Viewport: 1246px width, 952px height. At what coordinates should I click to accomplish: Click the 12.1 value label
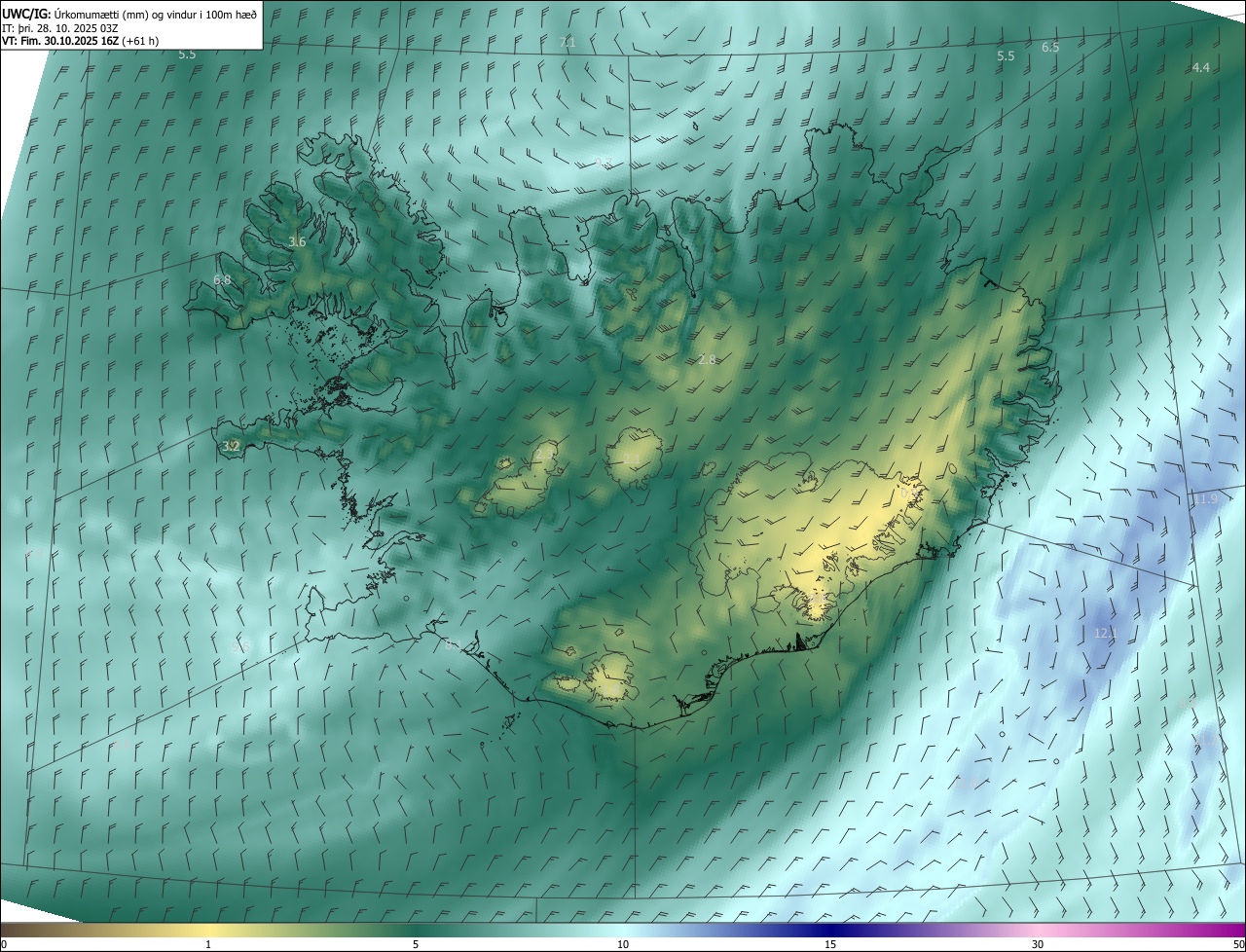tap(1106, 633)
